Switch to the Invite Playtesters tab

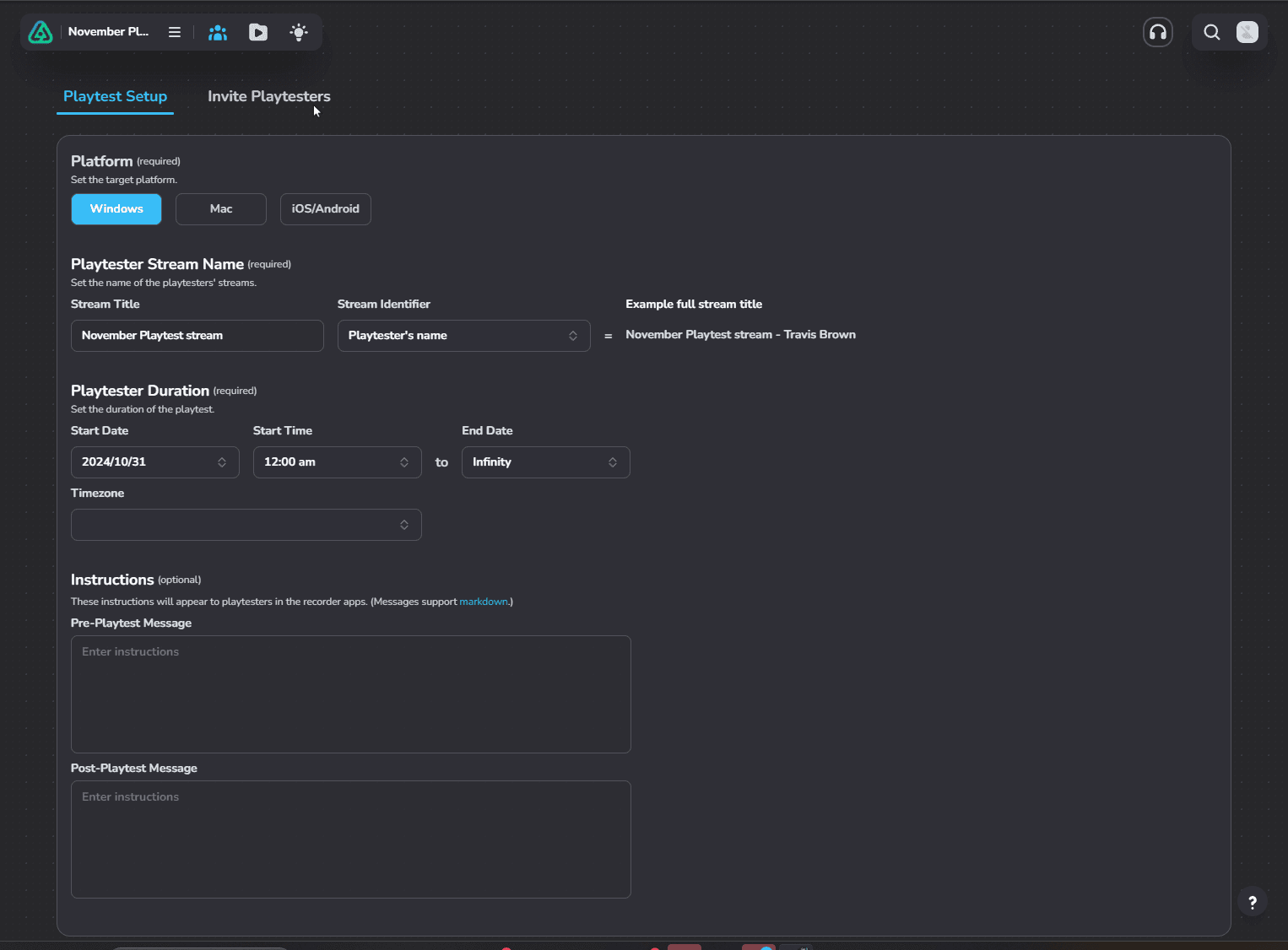pyautogui.click(x=269, y=96)
